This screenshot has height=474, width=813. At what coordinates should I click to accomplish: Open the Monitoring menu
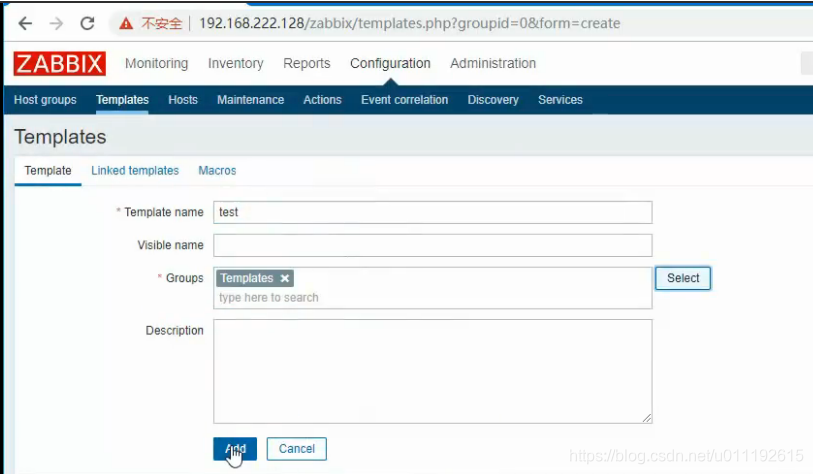(x=157, y=63)
